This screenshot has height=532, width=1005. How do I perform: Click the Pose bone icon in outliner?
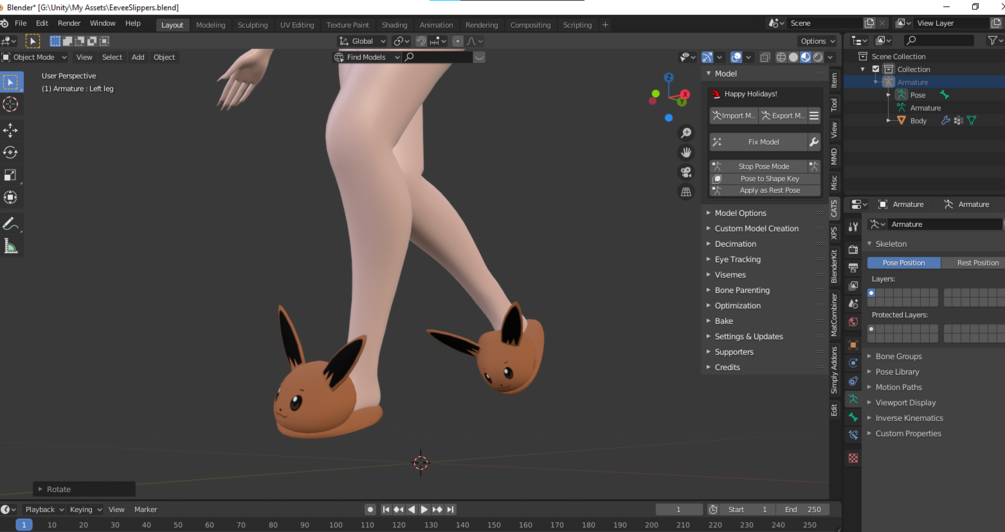944,95
